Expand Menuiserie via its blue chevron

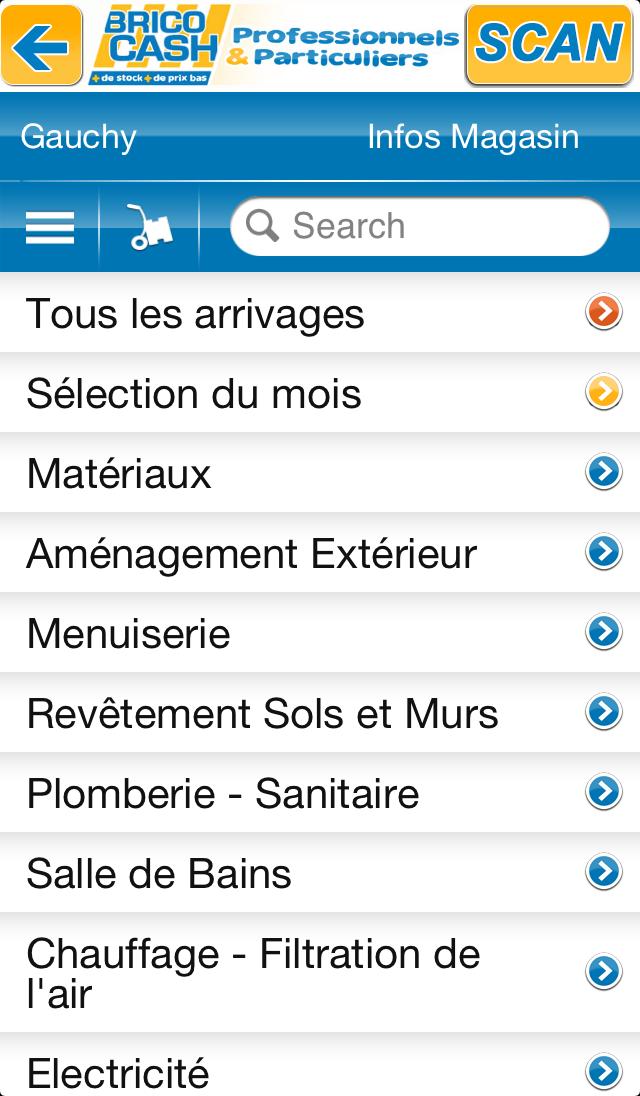point(603,631)
